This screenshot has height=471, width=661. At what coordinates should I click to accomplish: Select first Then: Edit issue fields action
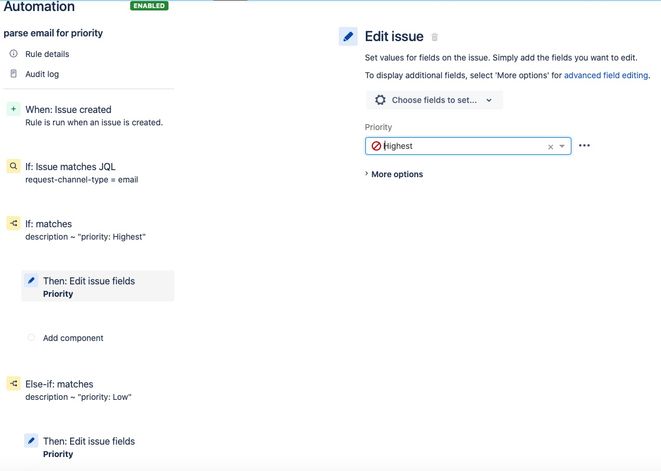98,286
